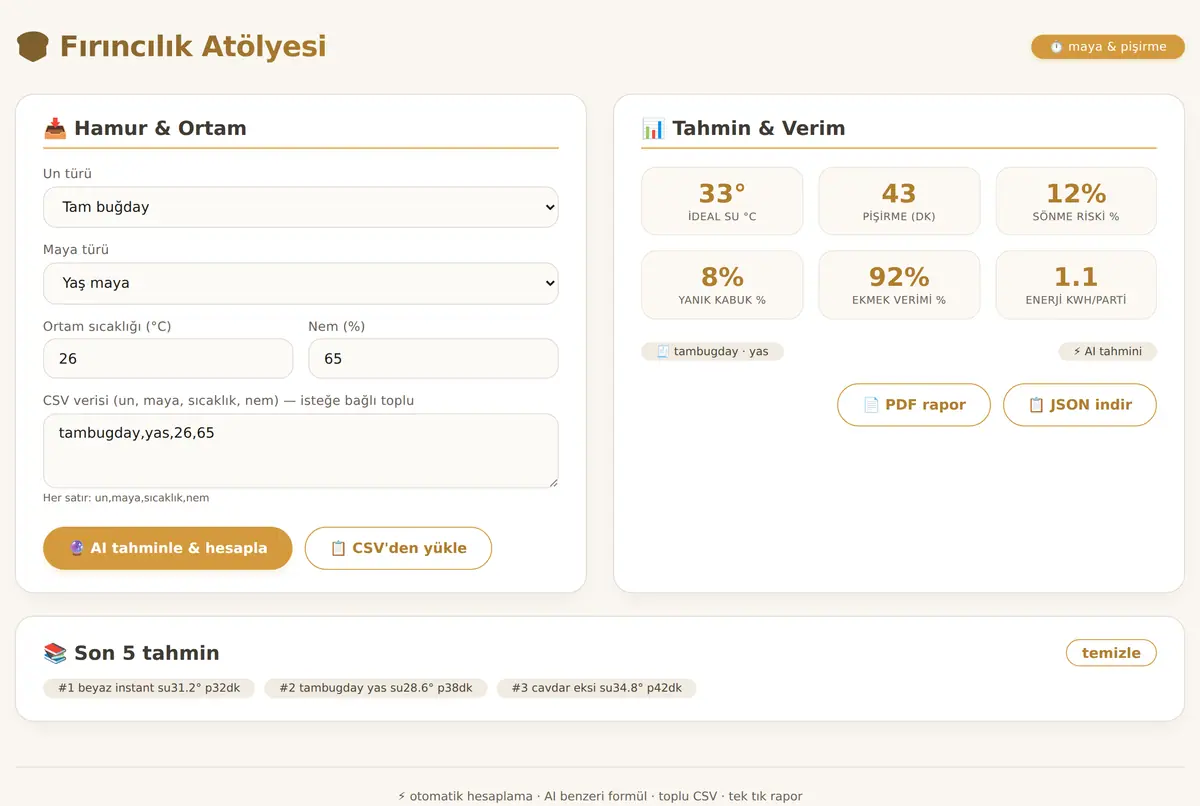Select the Yanık kabuk % card

tap(722, 285)
